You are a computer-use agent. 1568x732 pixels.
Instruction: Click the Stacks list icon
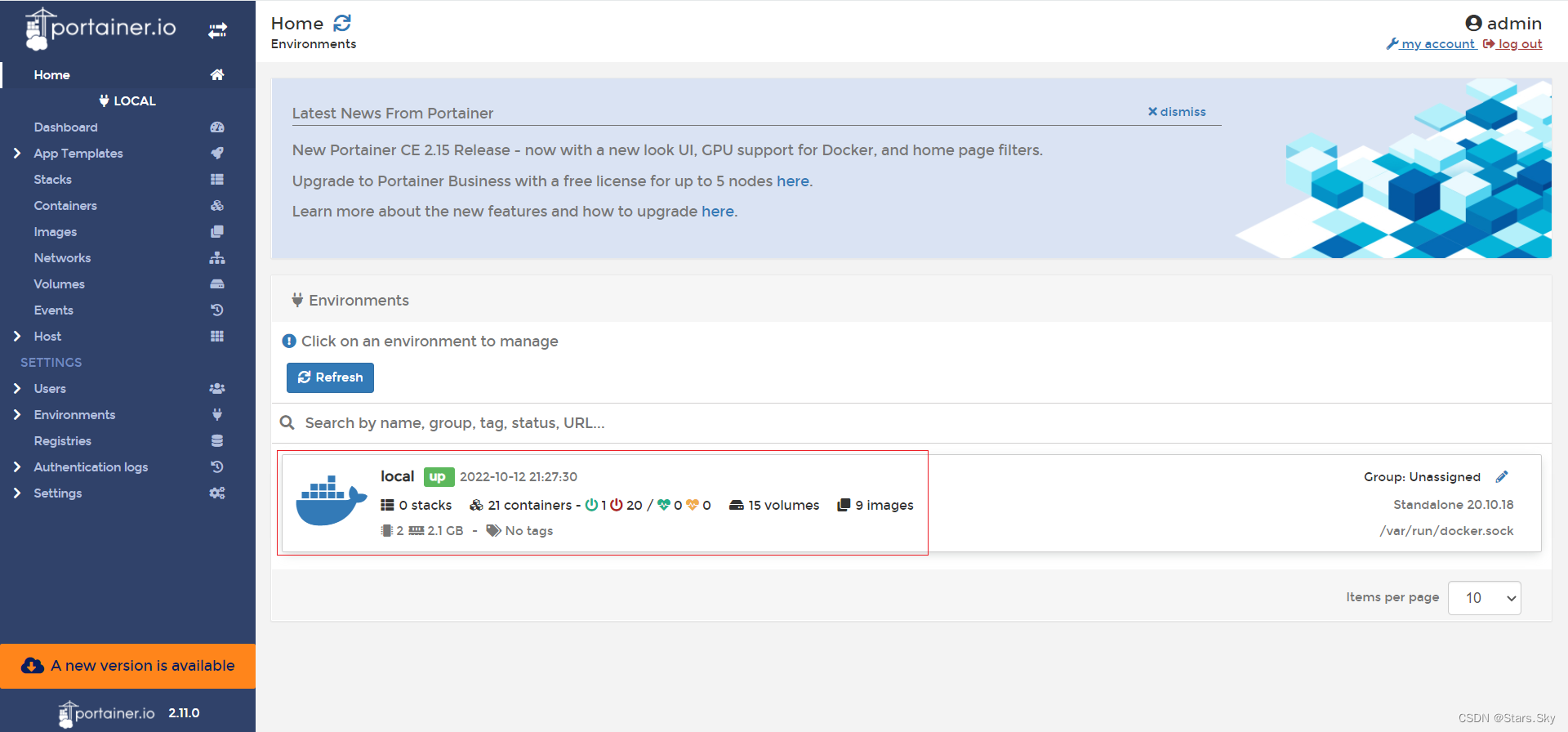(217, 180)
